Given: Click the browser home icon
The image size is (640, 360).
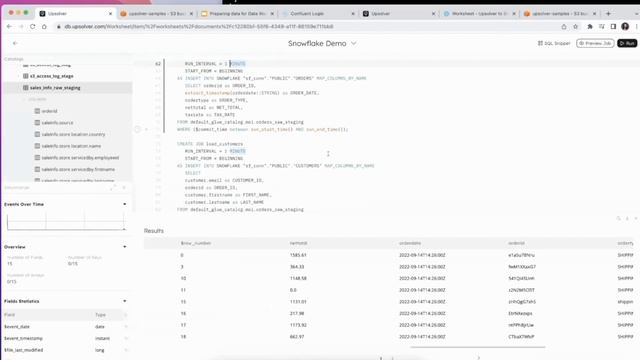Looking at the screenshot, I should point(44,27).
